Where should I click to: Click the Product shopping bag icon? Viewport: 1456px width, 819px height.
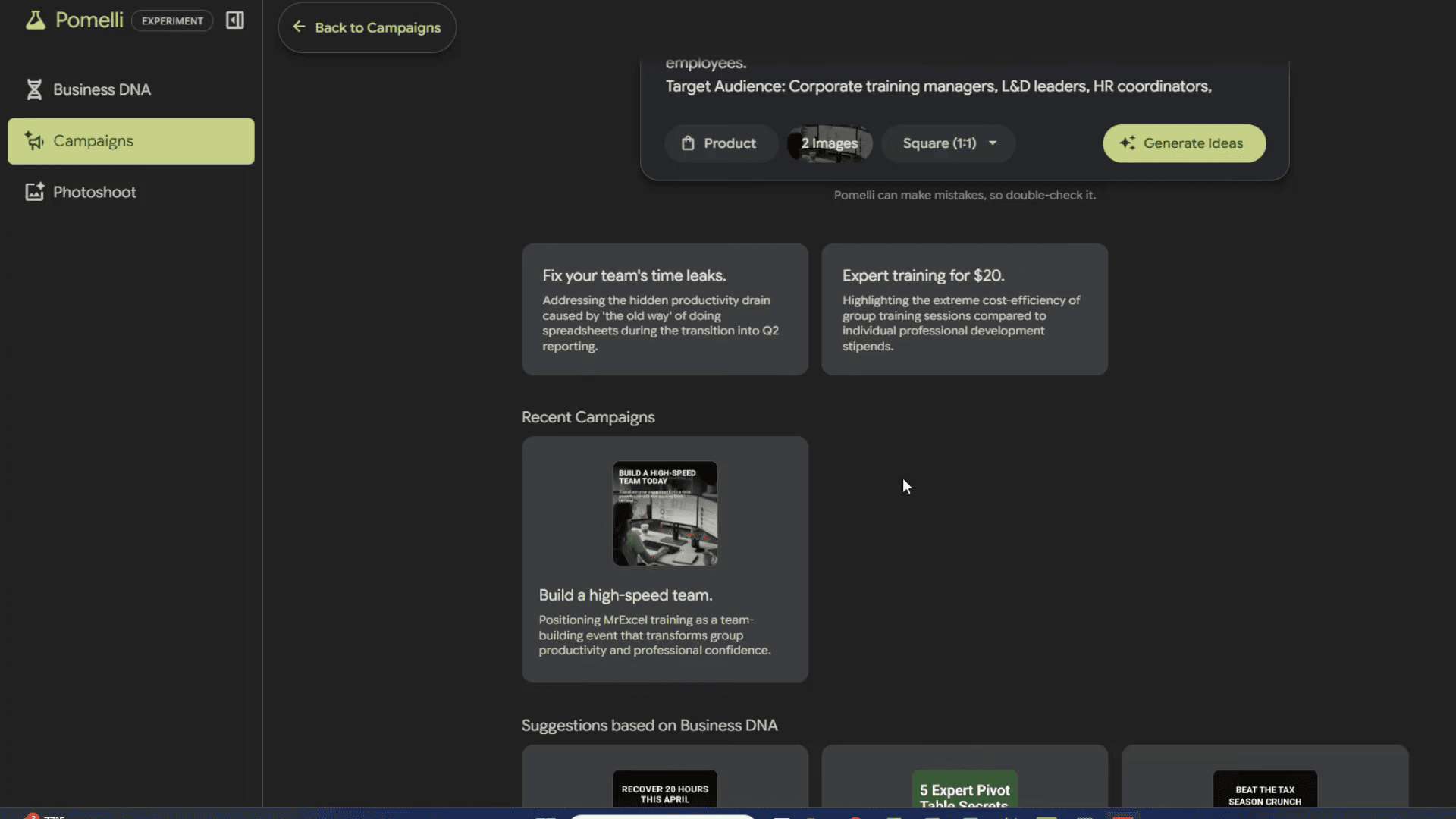tap(688, 143)
